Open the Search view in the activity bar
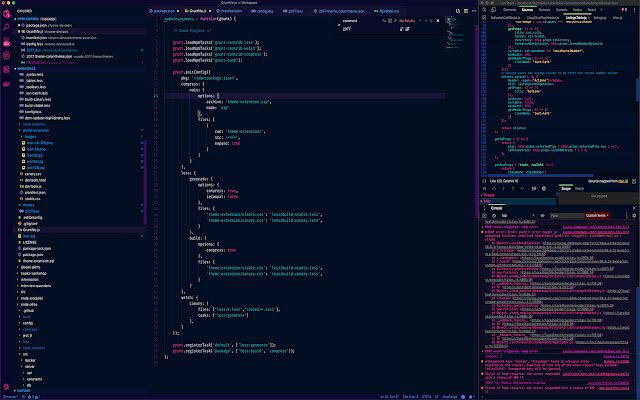 6,27
